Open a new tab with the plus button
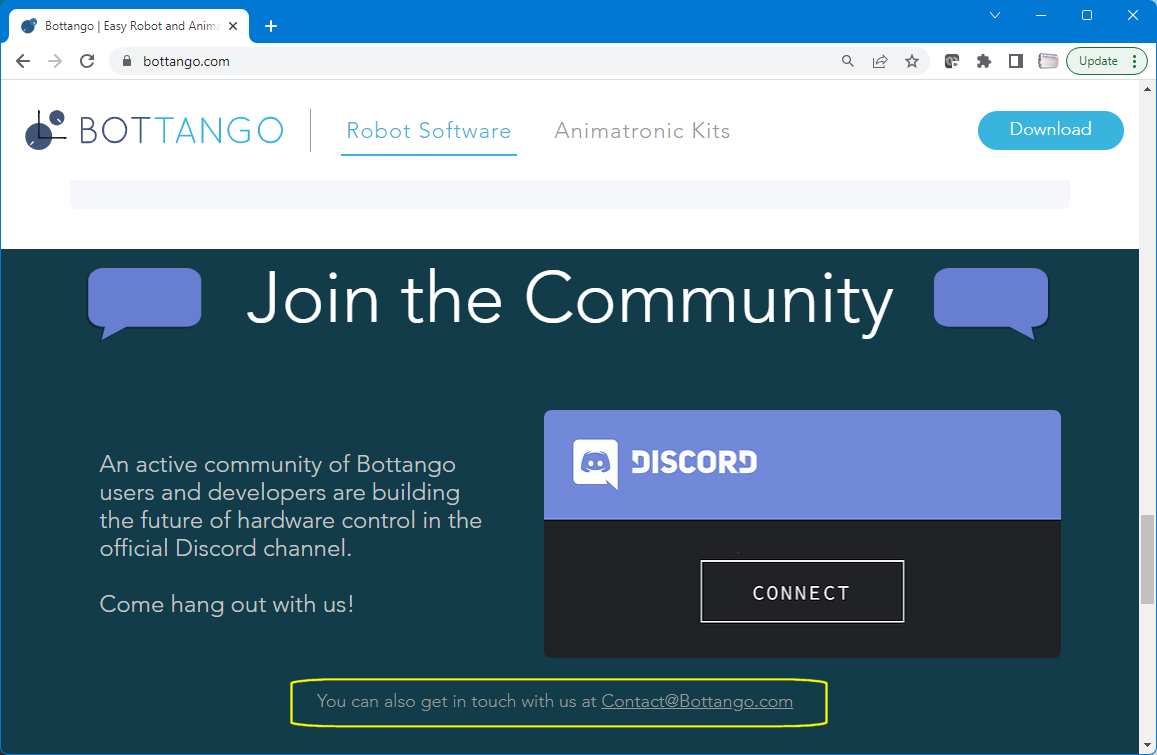Image resolution: width=1157 pixels, height=755 pixels. [x=271, y=27]
